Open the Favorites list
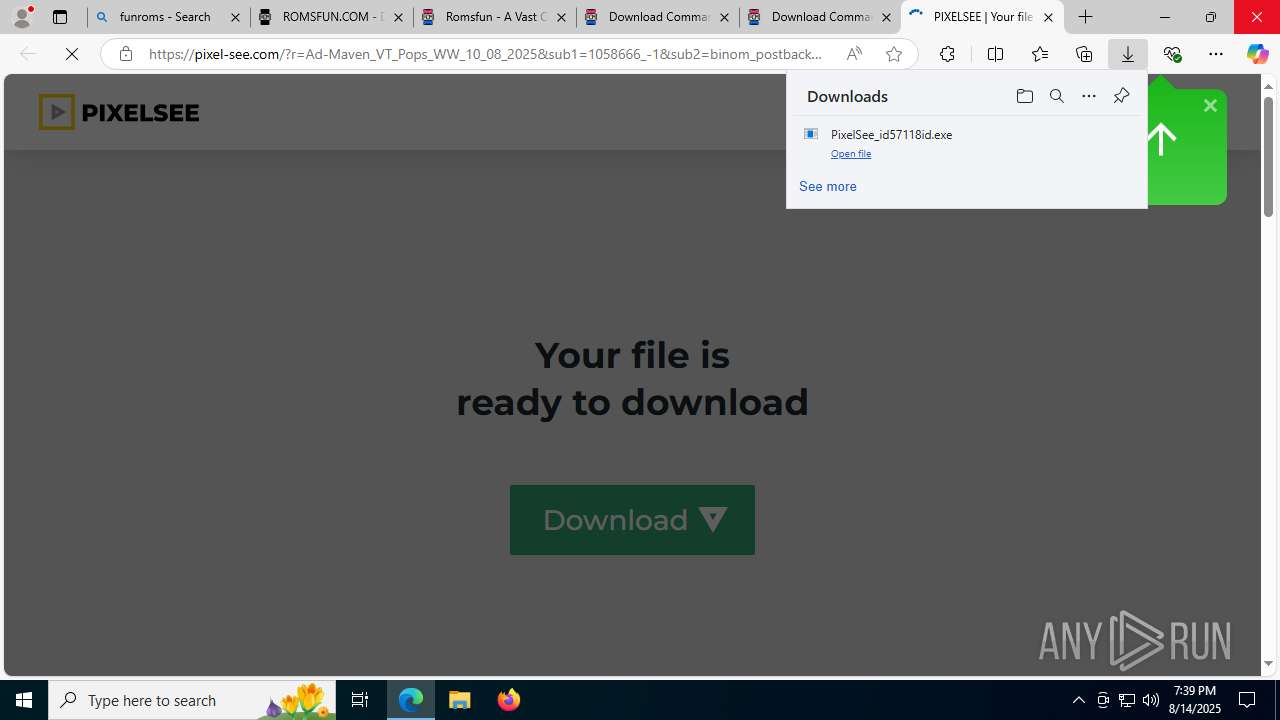The width and height of the screenshot is (1280, 720). point(1039,54)
